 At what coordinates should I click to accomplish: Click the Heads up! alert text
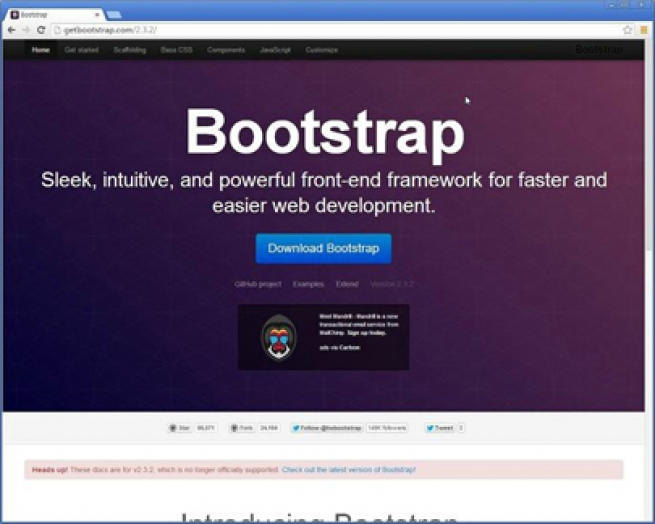pos(50,470)
